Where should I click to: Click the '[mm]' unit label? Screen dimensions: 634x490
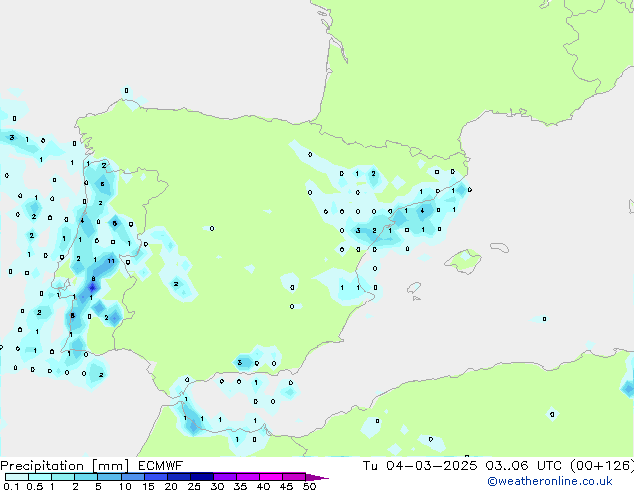110,466
